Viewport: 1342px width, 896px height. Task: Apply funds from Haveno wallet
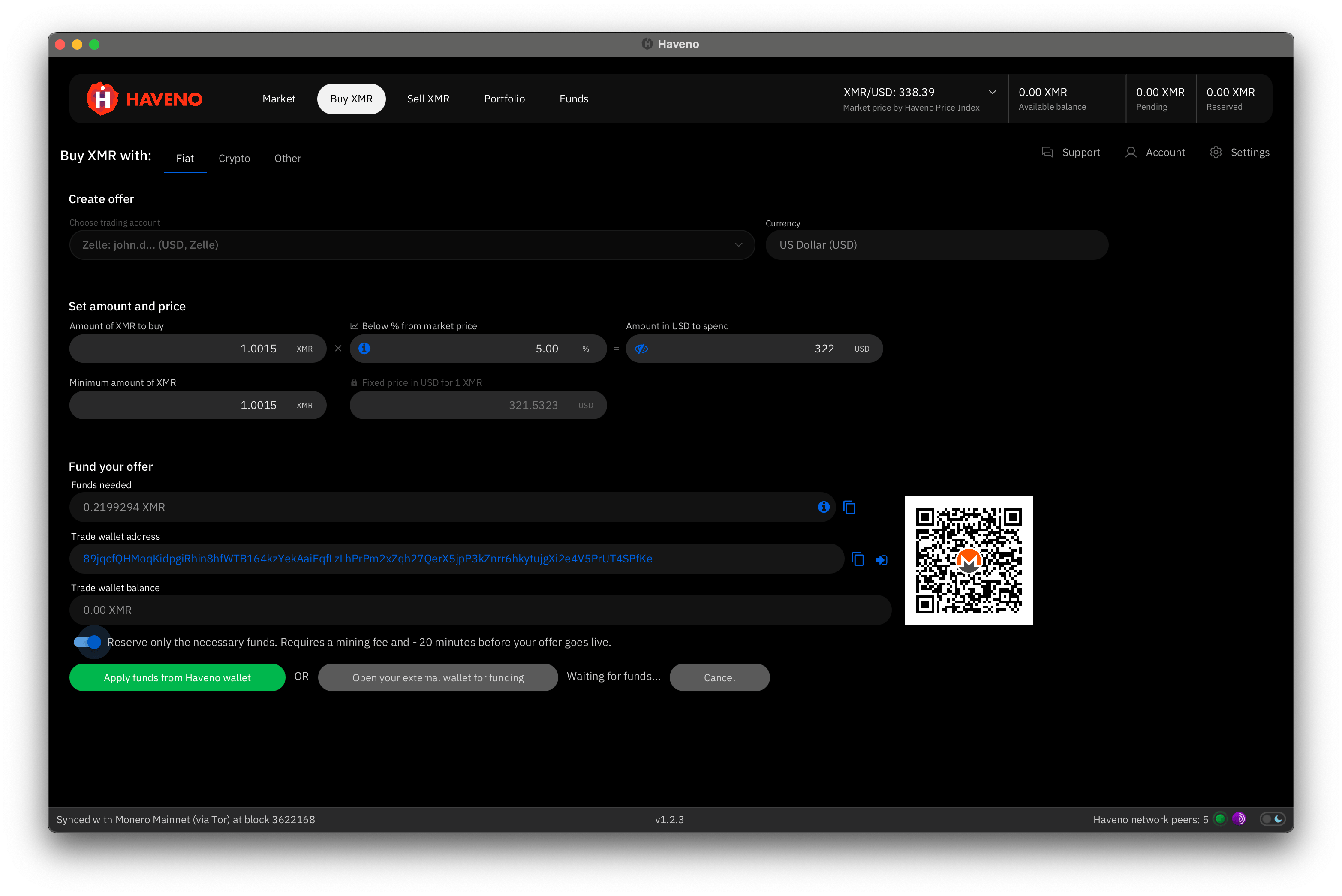click(x=176, y=677)
